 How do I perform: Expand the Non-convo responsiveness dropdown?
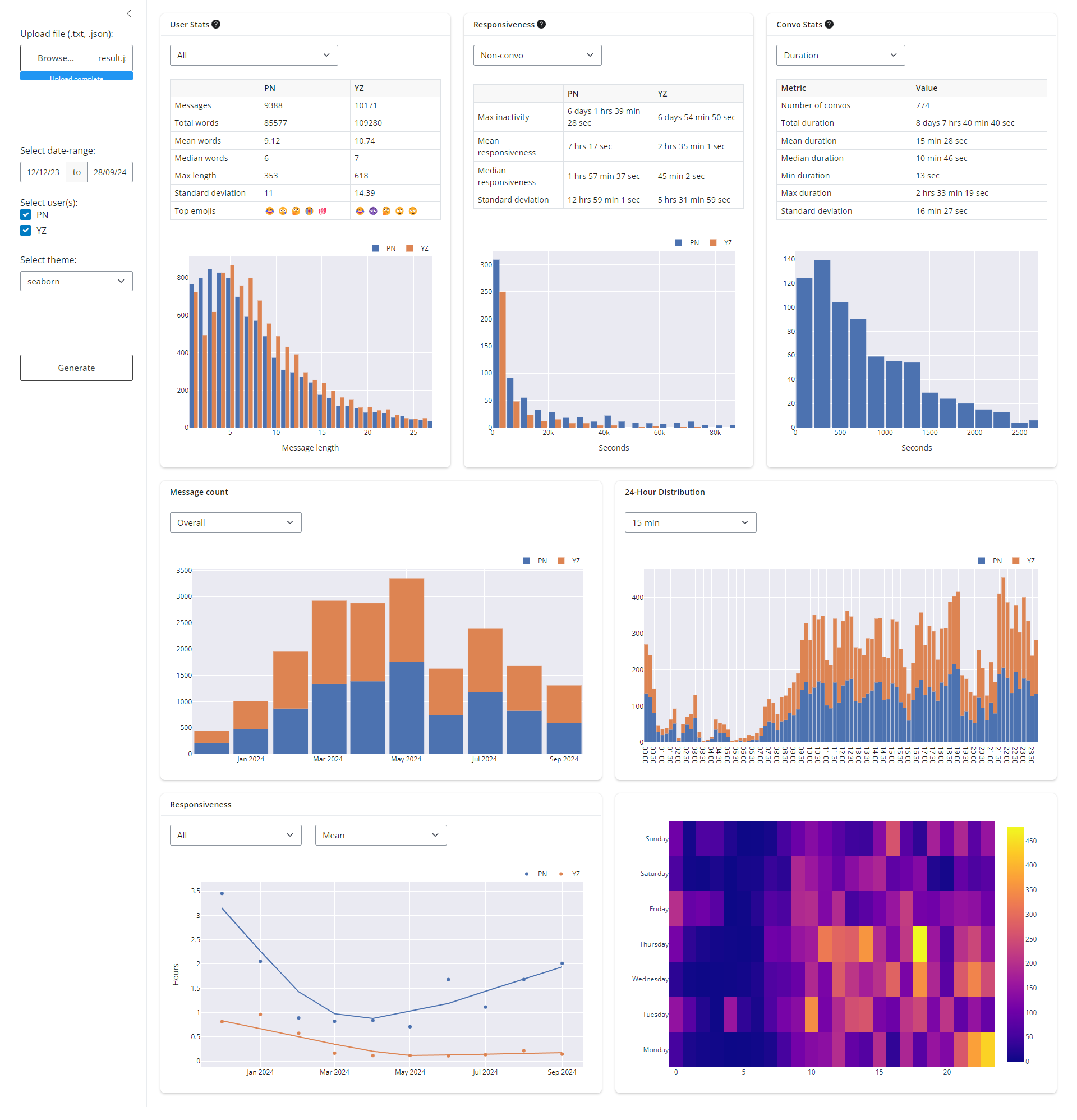[x=537, y=56]
